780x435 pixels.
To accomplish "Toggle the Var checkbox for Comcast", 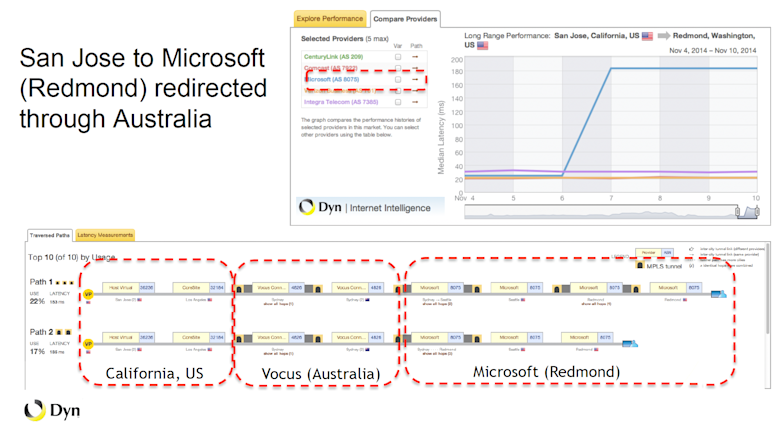I will click(x=398, y=68).
